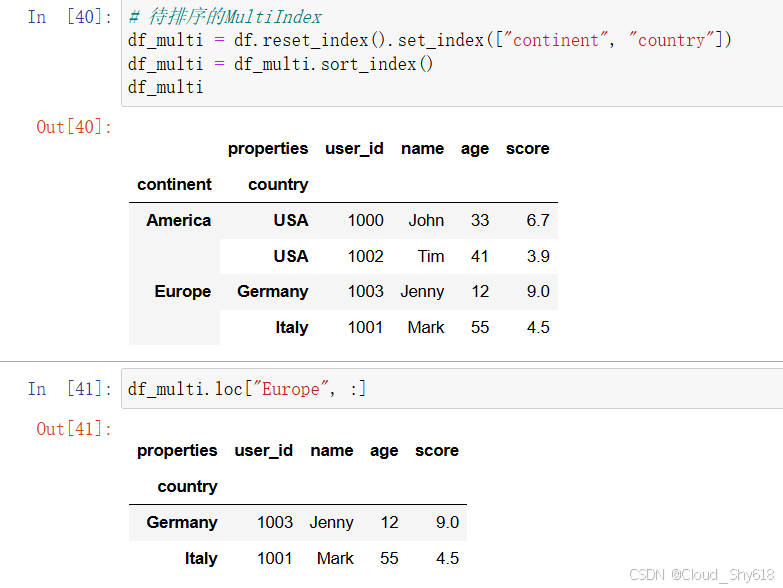Click the Out[40] output prompt
The image size is (783, 588).
(x=74, y=127)
